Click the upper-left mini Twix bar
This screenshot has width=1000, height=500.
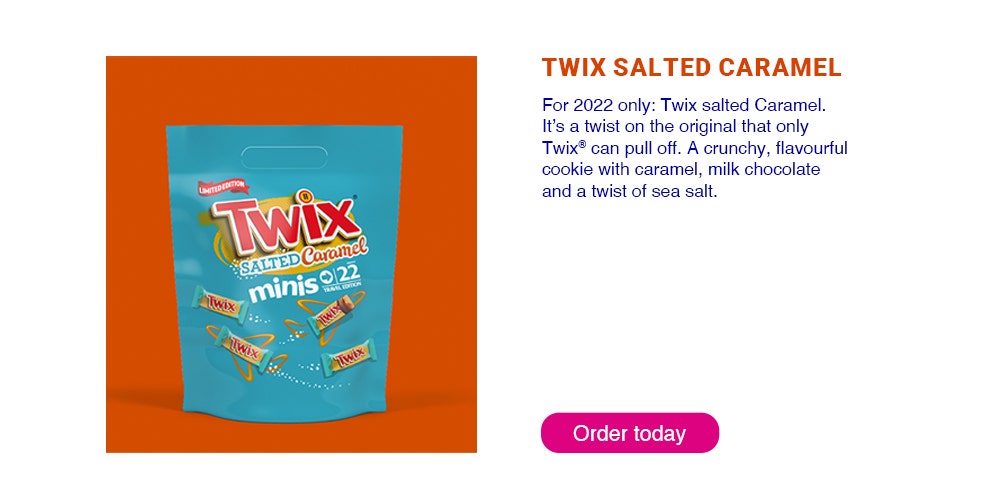click(221, 304)
